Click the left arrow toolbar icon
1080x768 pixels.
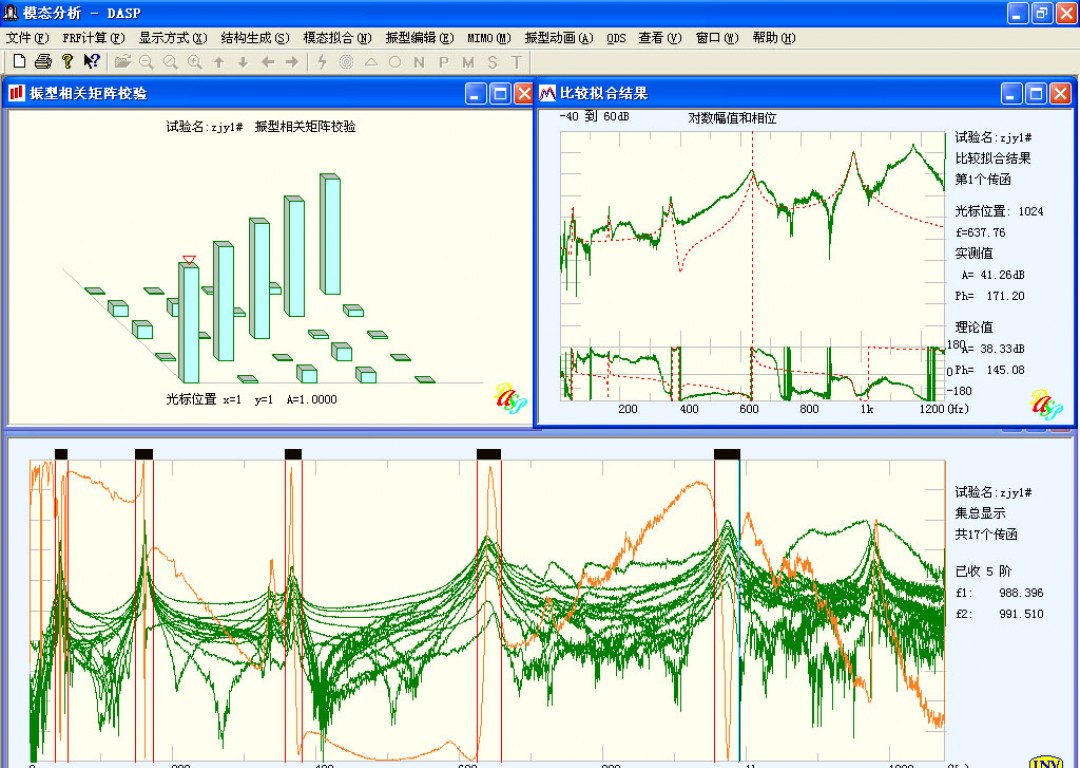[x=268, y=62]
